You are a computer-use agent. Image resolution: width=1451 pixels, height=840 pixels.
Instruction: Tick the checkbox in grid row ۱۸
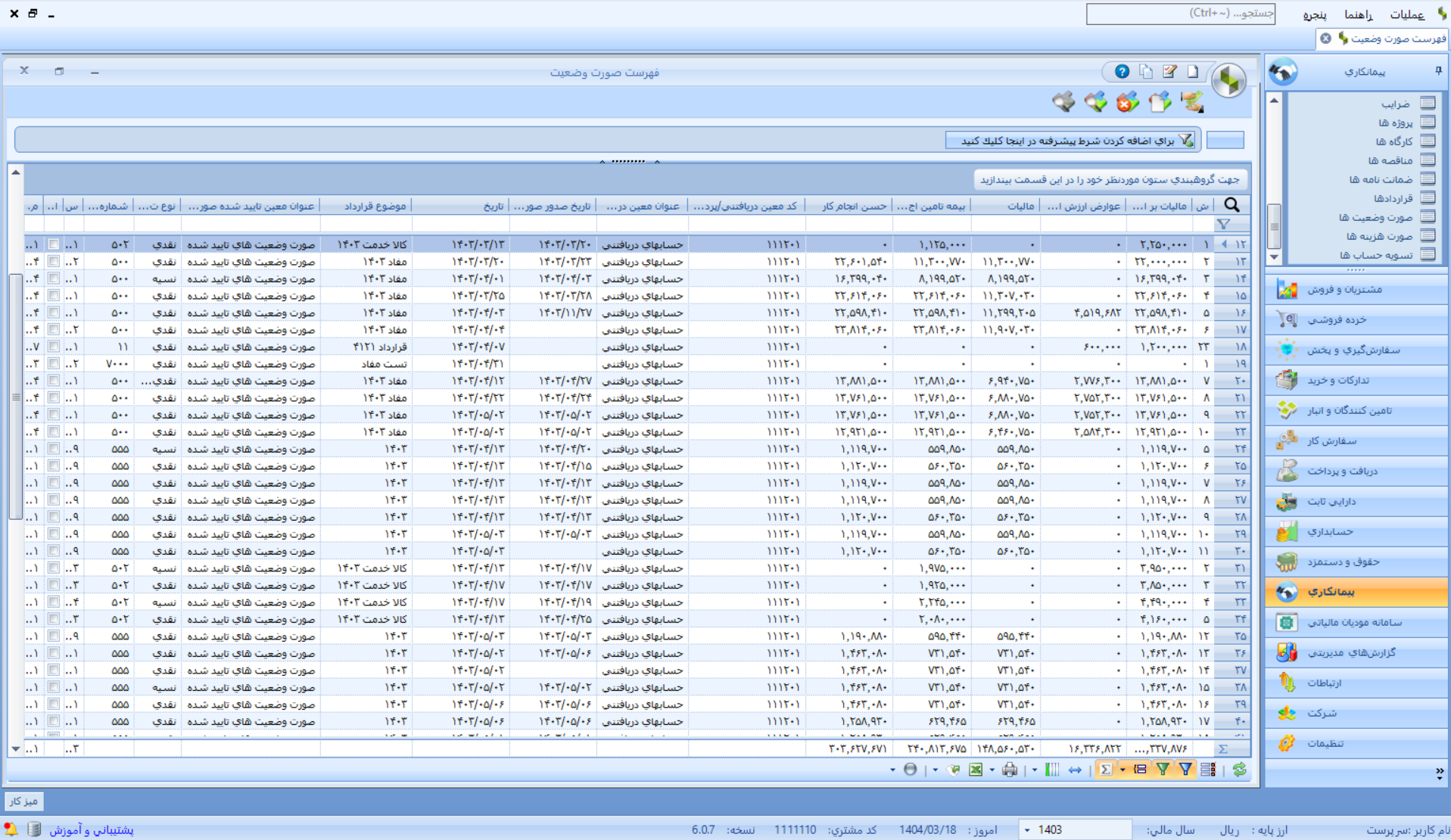[x=54, y=347]
